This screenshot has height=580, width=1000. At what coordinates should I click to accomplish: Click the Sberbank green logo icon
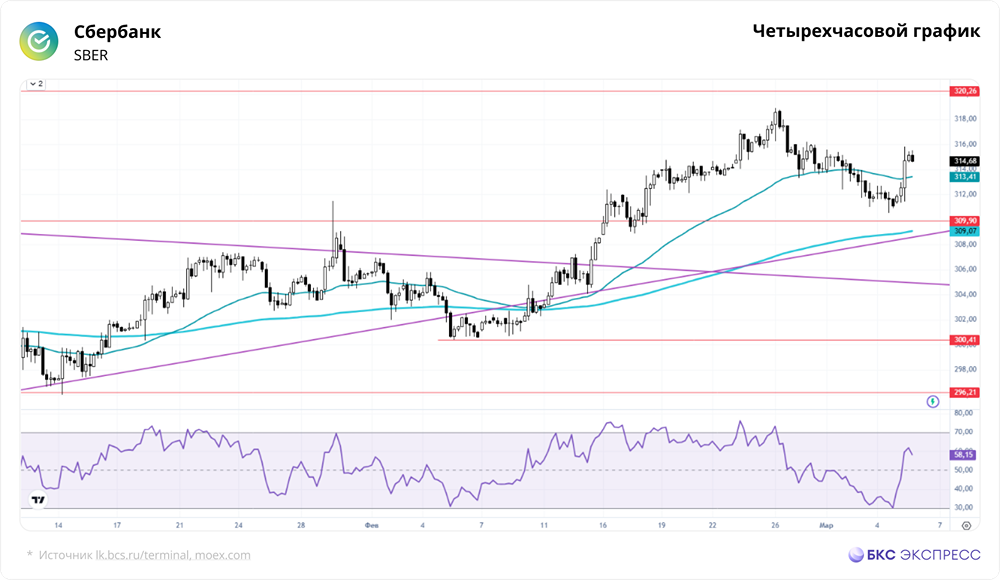click(39, 41)
